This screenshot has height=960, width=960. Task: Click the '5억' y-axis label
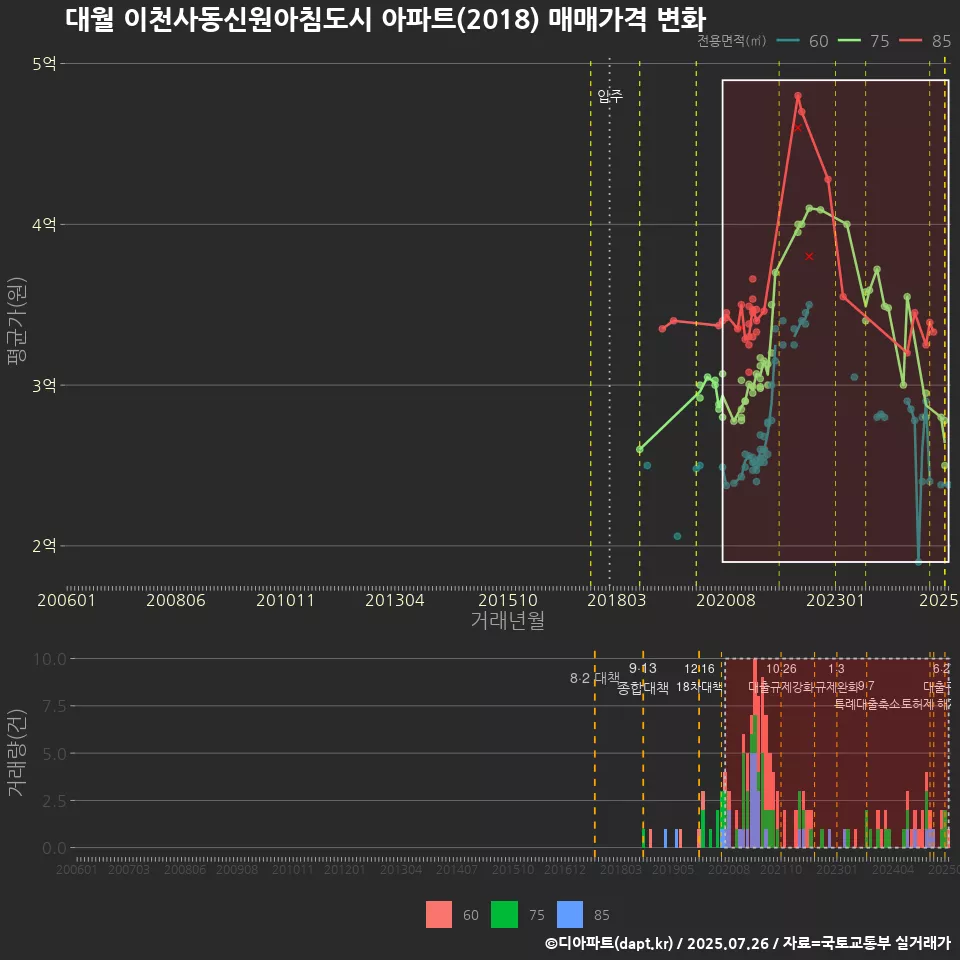point(44,63)
